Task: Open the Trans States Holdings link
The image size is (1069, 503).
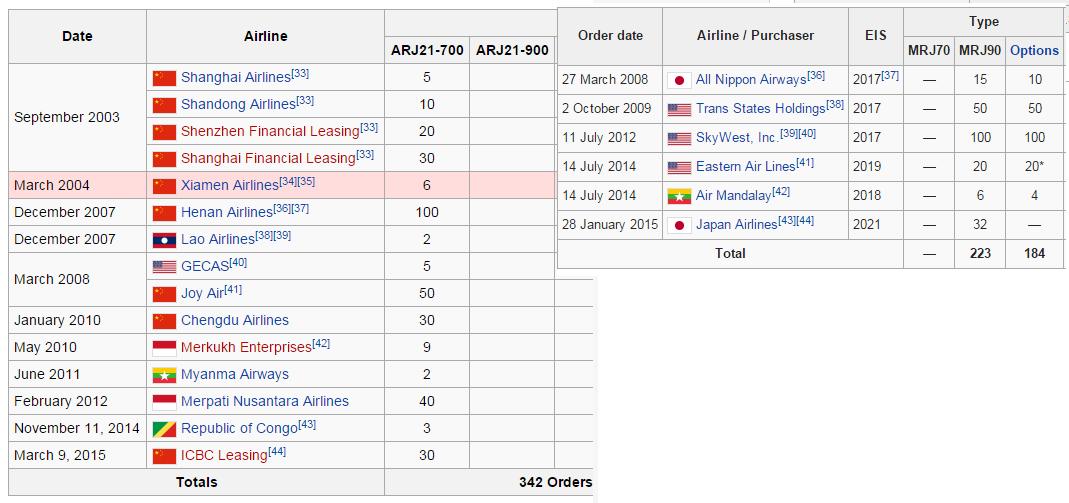Action: click(x=760, y=109)
